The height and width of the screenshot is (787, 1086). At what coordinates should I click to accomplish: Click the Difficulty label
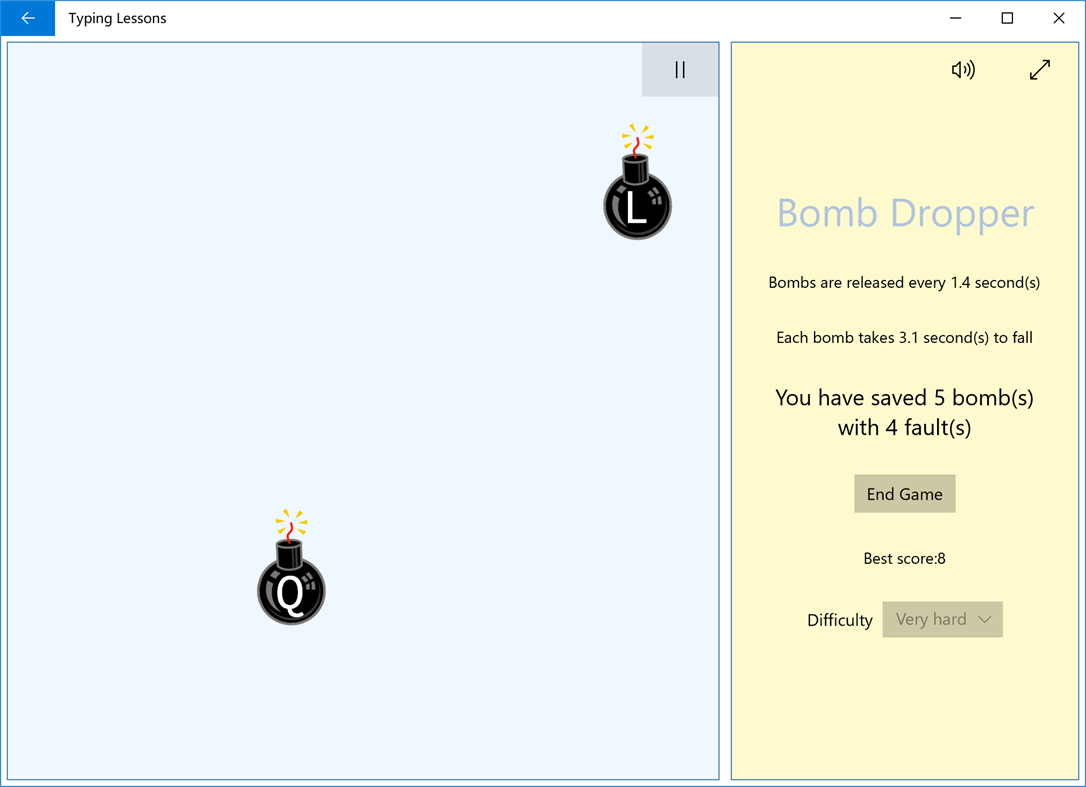pyautogui.click(x=839, y=619)
